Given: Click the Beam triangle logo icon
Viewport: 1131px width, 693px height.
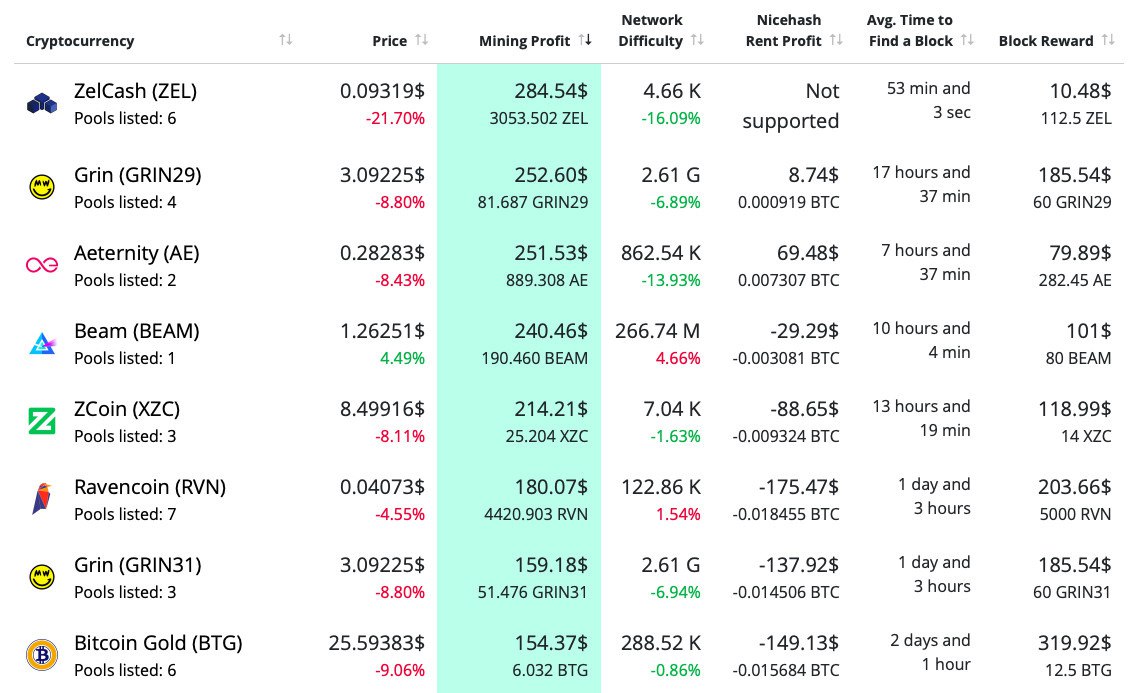Looking at the screenshot, I should click(42, 343).
